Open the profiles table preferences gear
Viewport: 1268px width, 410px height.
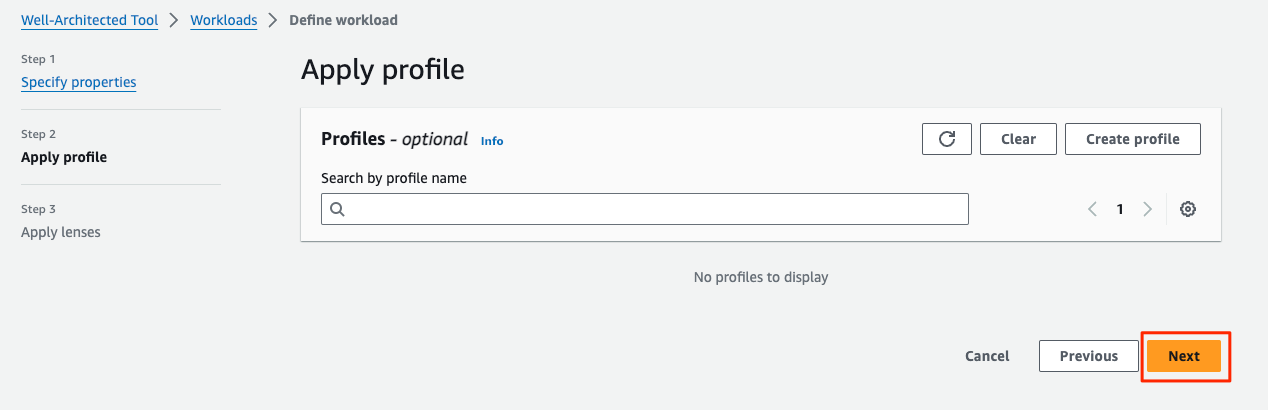tap(1188, 209)
